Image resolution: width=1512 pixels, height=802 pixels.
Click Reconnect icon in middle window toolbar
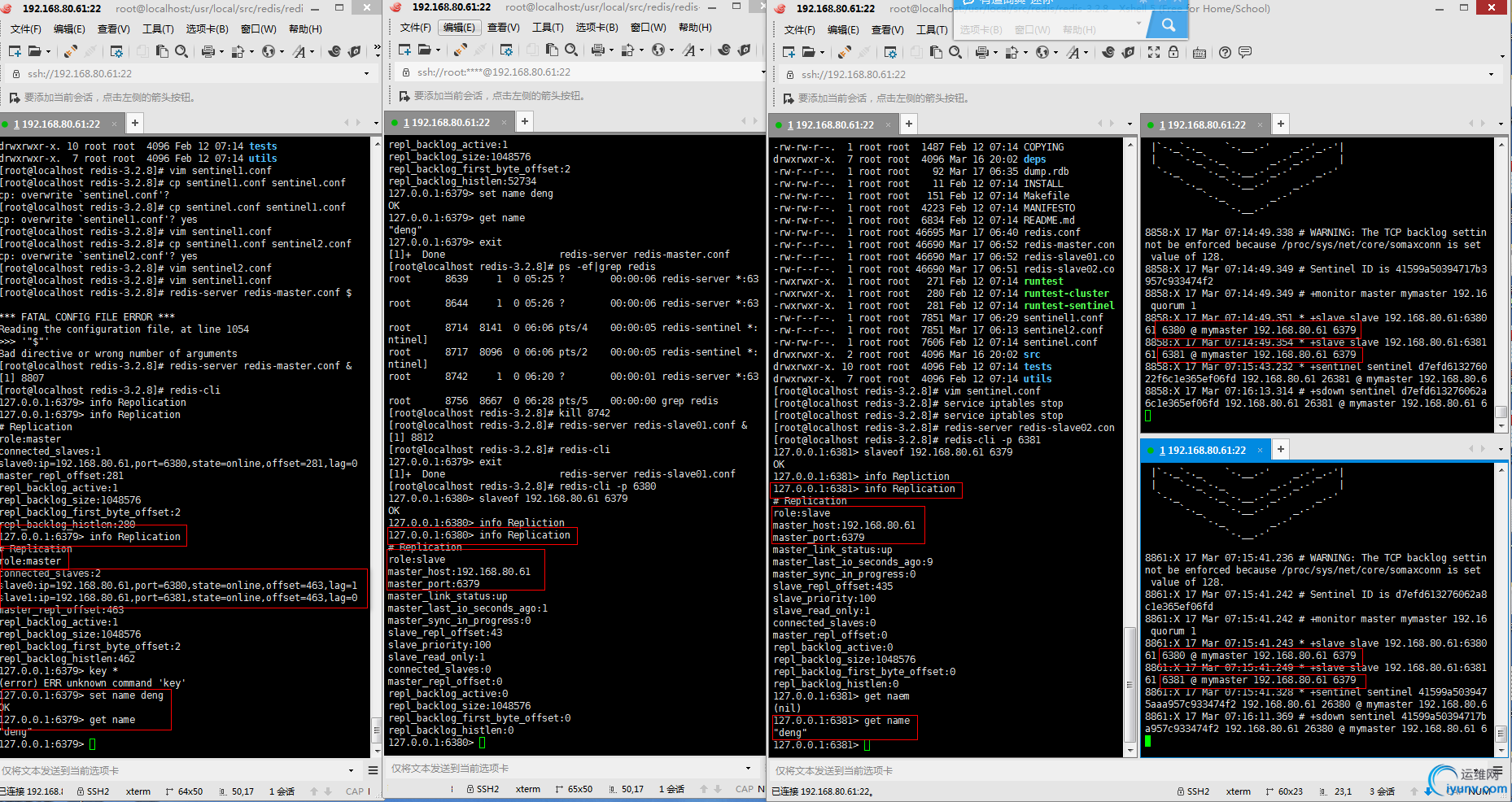(x=461, y=50)
